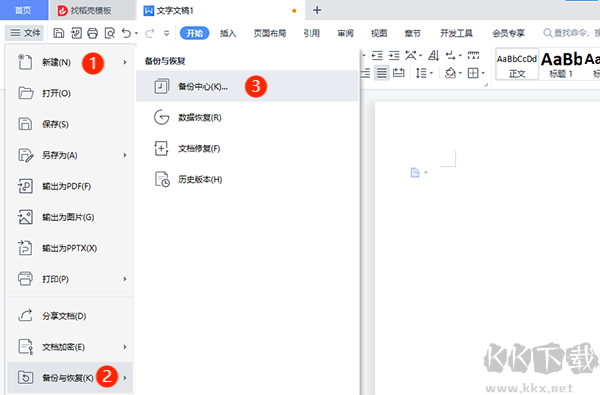Image resolution: width=600 pixels, height=395 pixels.
Task: Open 备份中心(K) in submenu
Action: (x=247, y=86)
